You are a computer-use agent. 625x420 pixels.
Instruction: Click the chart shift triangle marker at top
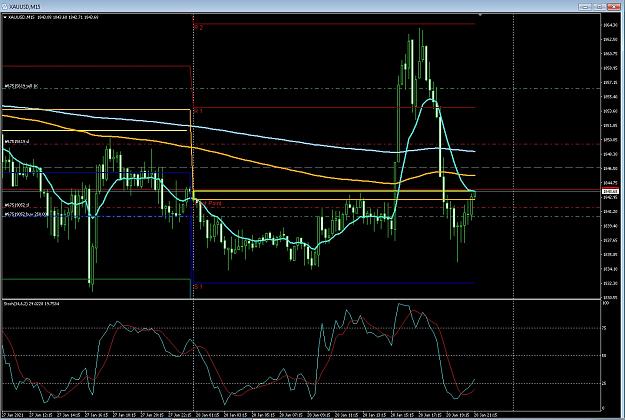[x=480, y=15]
